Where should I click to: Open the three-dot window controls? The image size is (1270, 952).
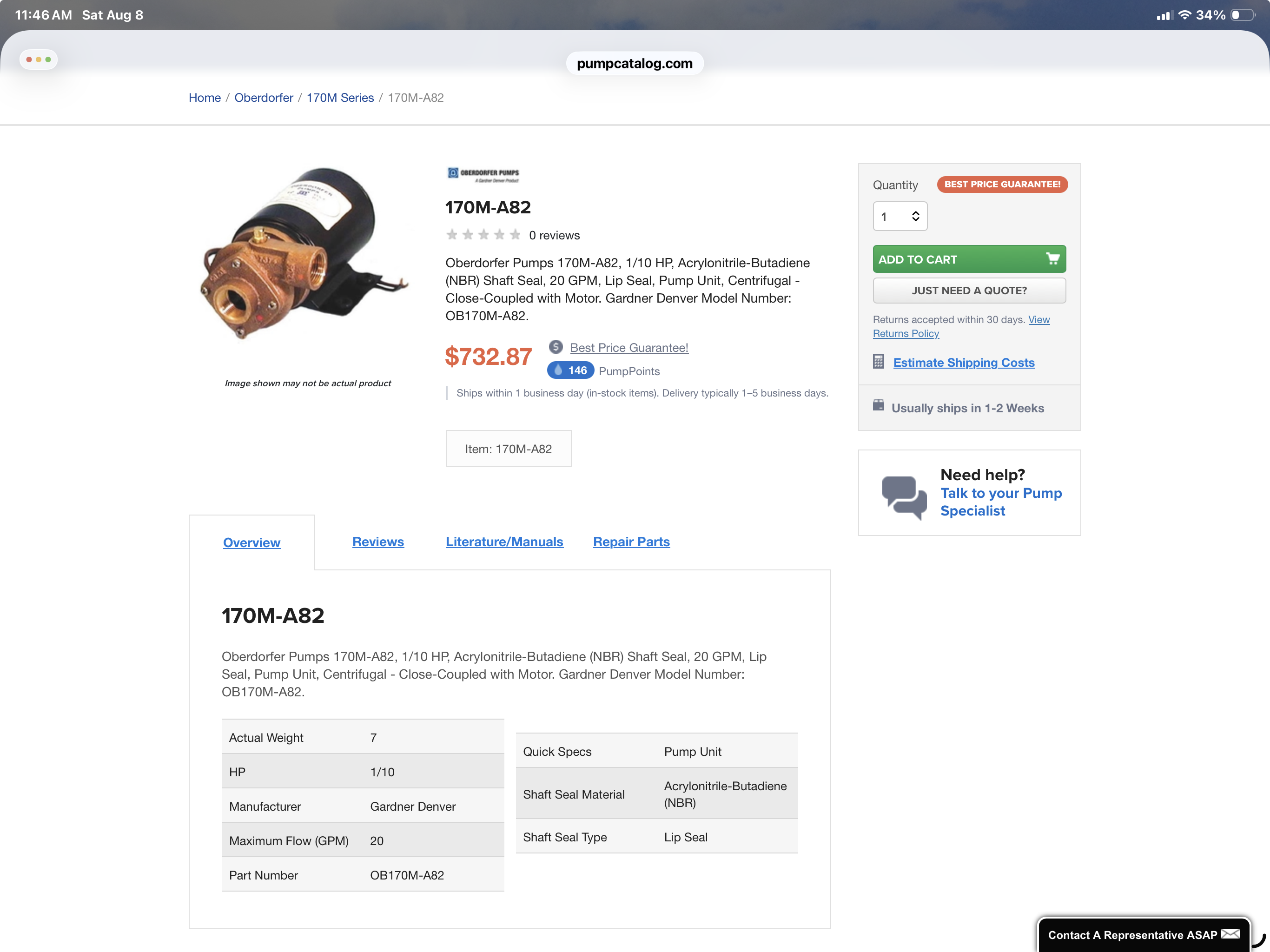click(x=39, y=59)
